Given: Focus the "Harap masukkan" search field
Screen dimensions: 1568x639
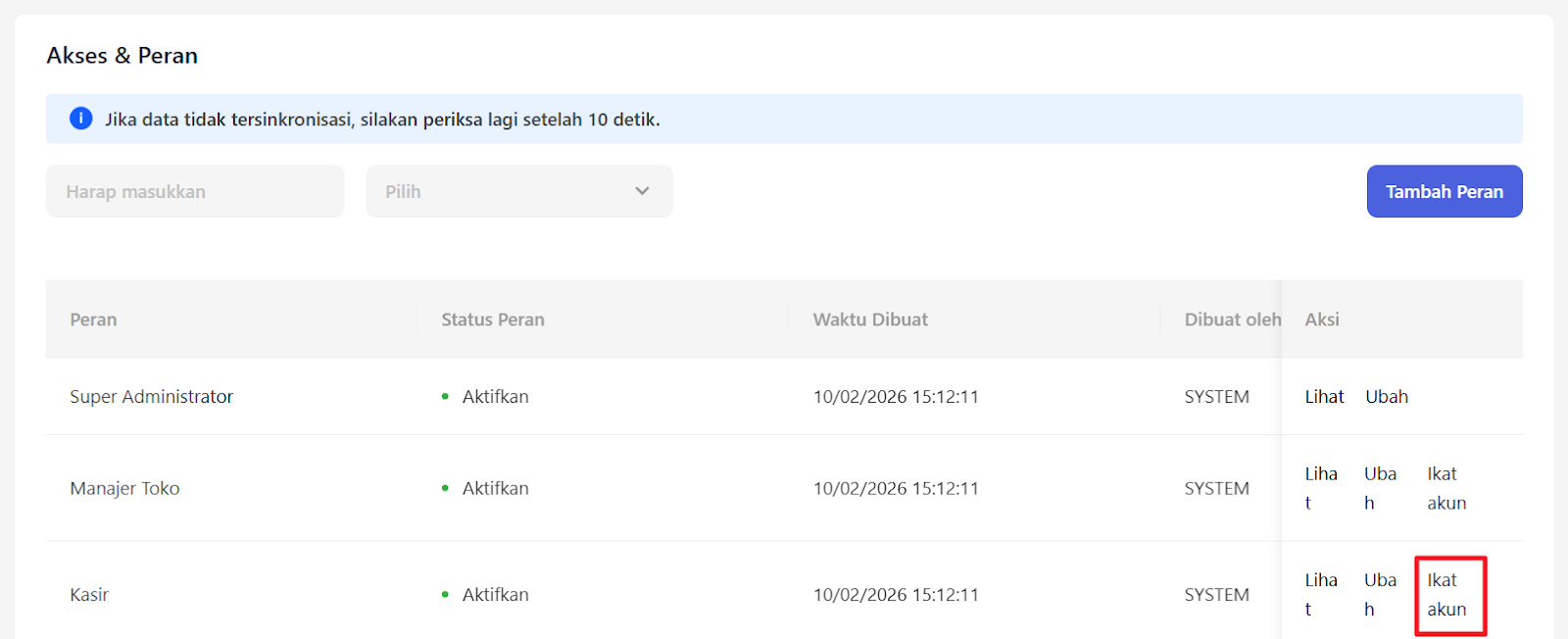Looking at the screenshot, I should (195, 191).
